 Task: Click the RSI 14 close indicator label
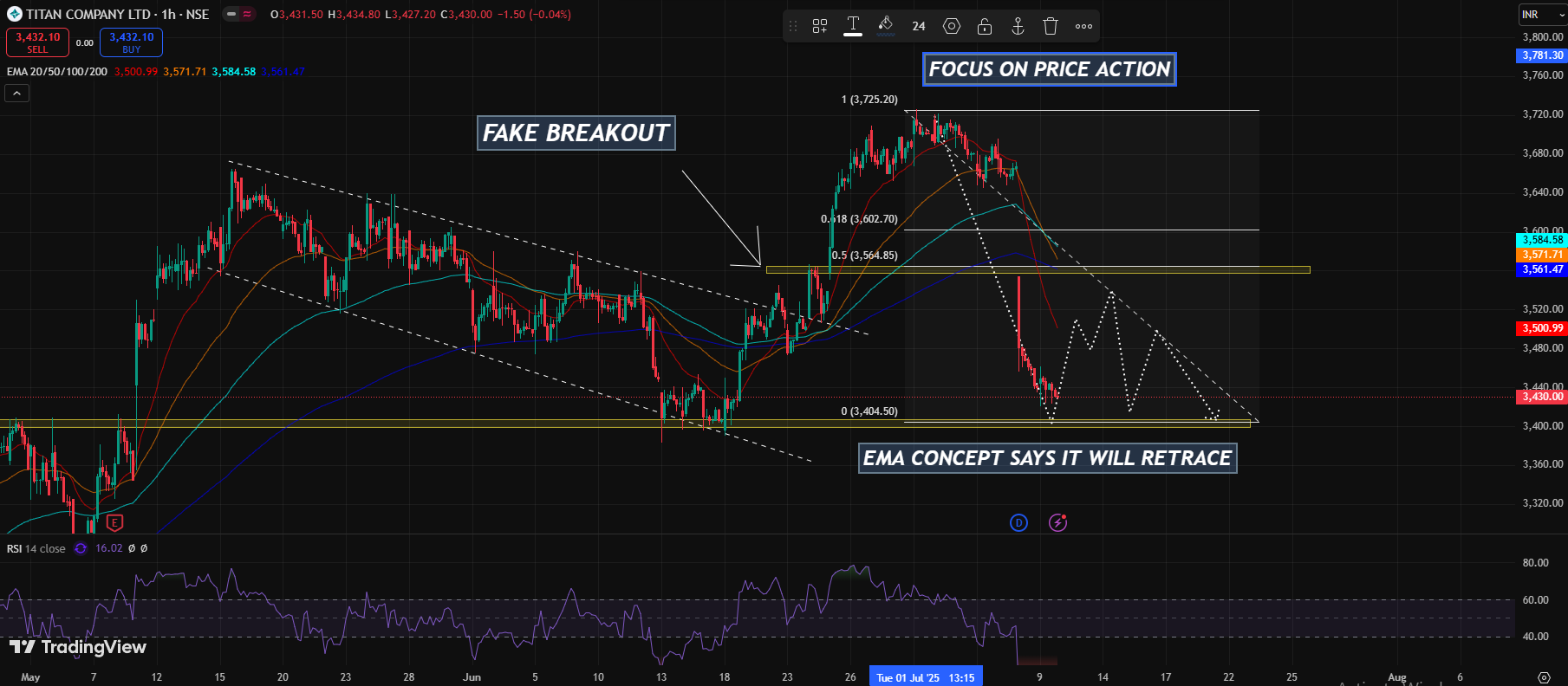point(36,548)
